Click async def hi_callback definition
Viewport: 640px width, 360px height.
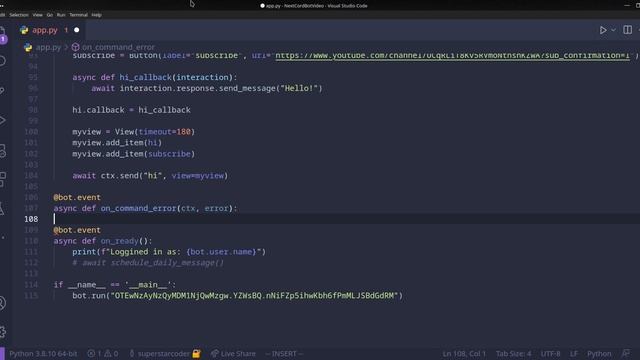tap(155, 78)
